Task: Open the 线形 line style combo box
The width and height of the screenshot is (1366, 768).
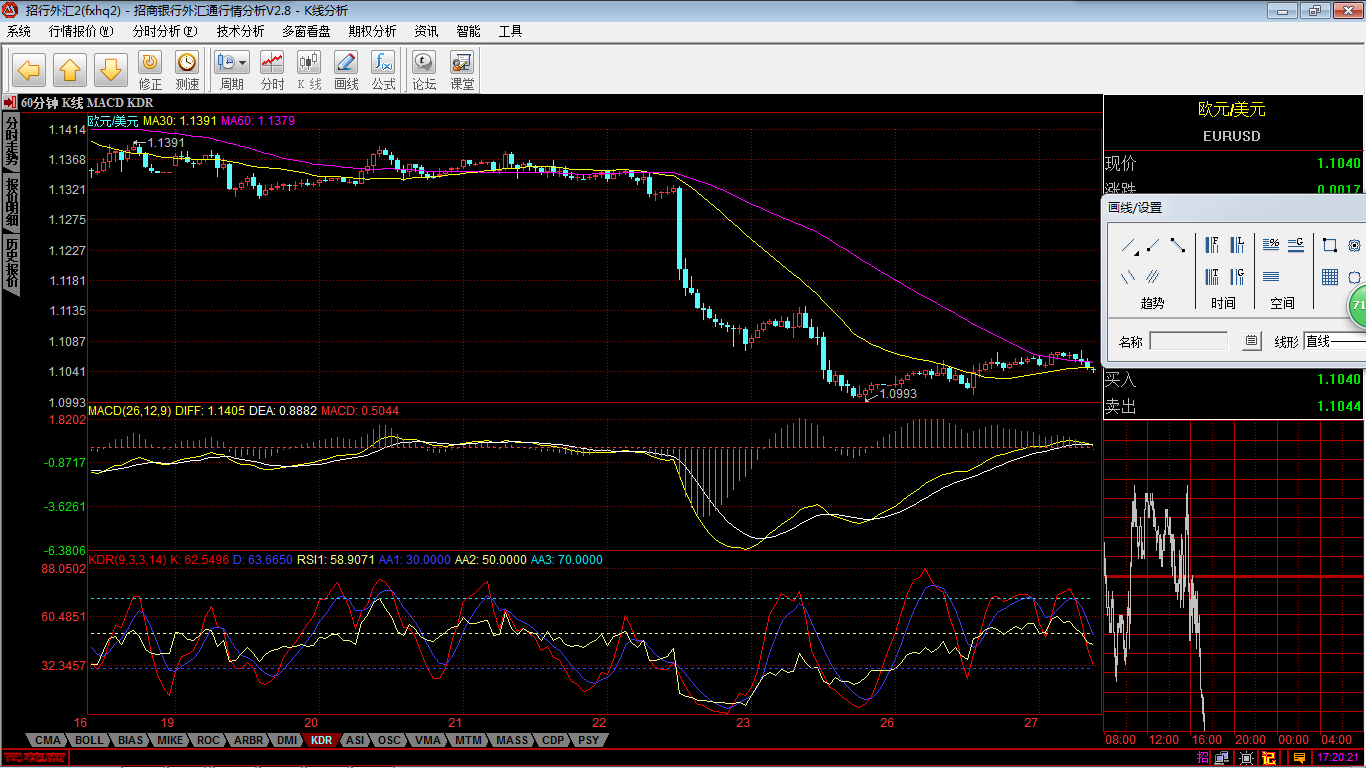Action: 1335,341
